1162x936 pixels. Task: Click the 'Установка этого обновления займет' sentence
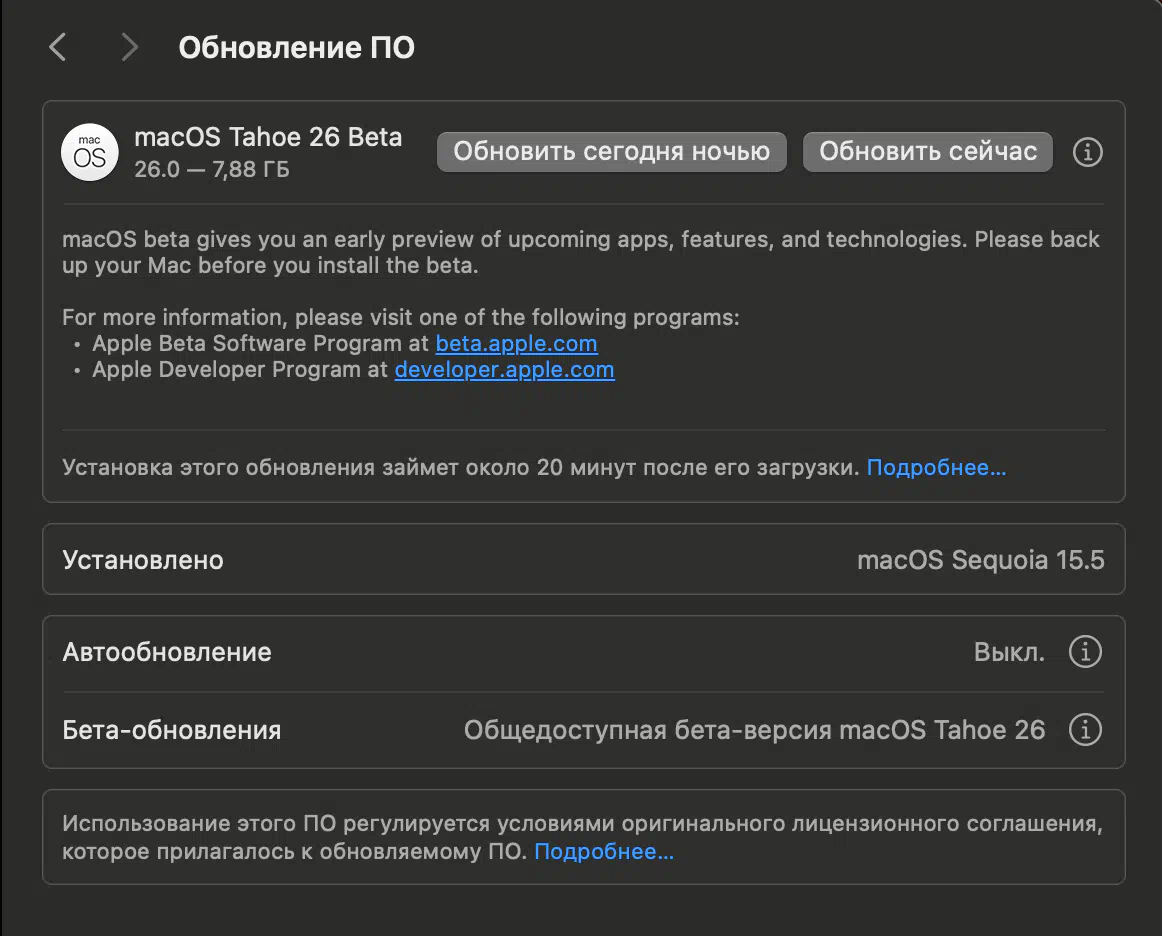tap(461, 468)
